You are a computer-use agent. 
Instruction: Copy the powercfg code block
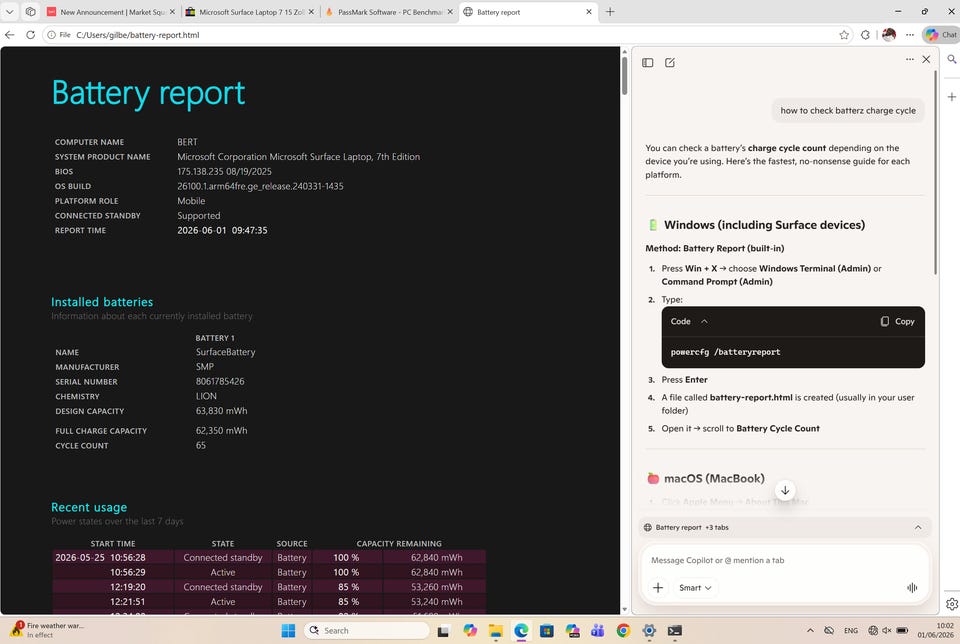(x=898, y=321)
